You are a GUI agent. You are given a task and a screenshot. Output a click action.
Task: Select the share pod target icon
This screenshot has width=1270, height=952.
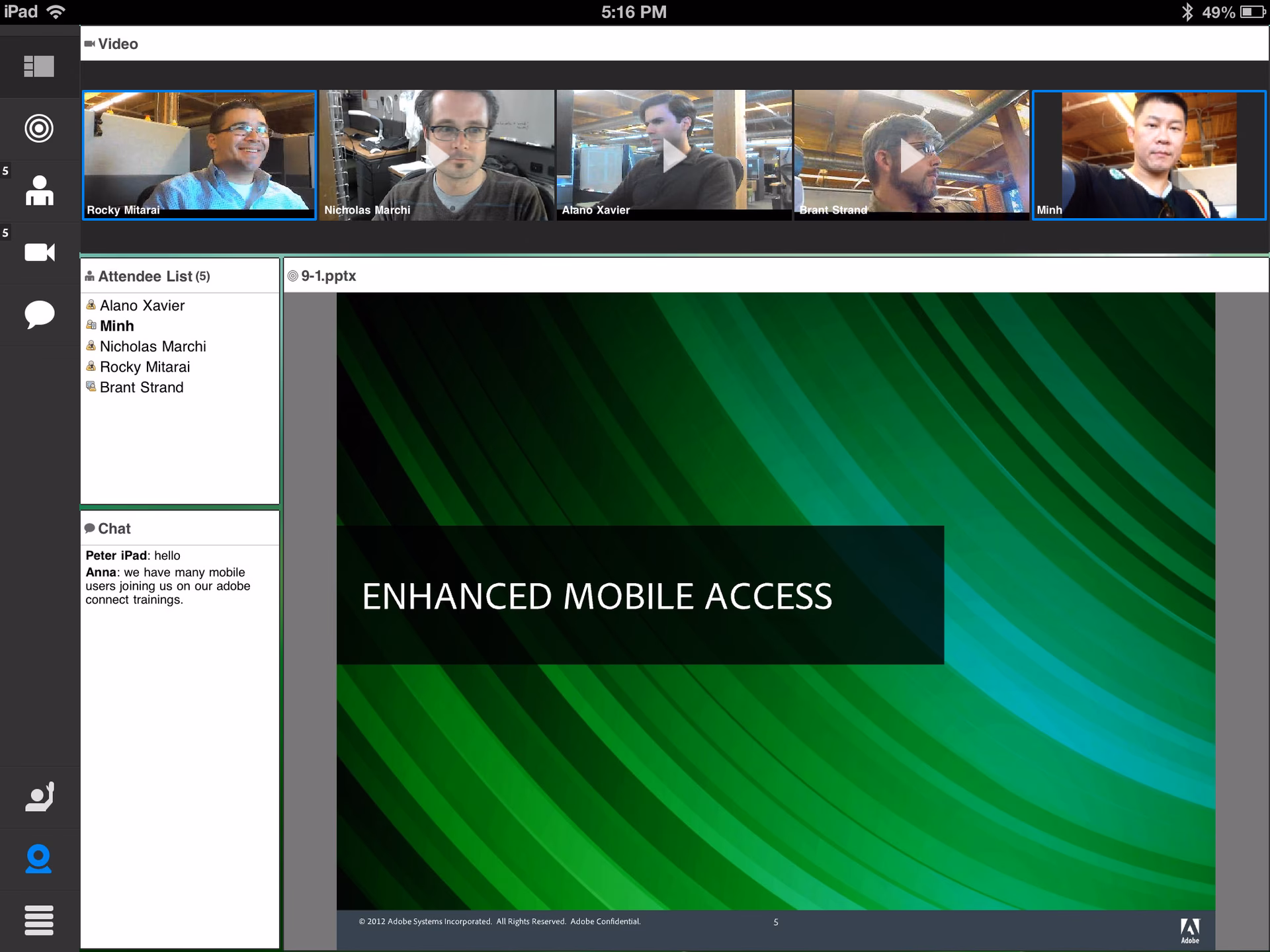click(39, 128)
